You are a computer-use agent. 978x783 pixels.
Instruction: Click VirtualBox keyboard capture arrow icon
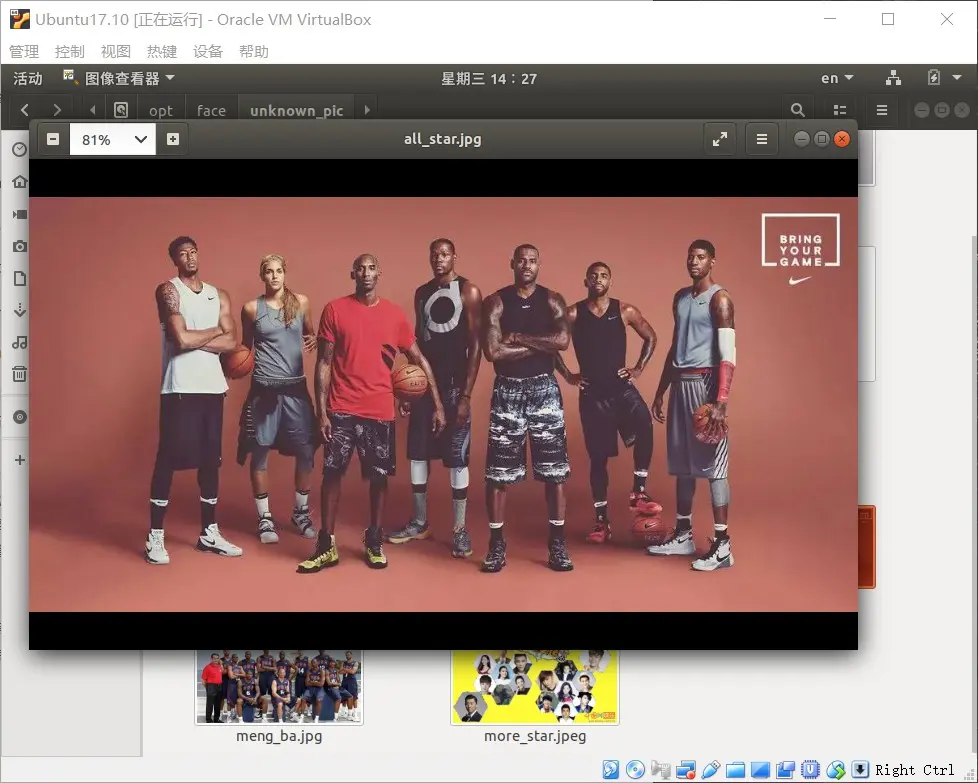(x=860, y=770)
